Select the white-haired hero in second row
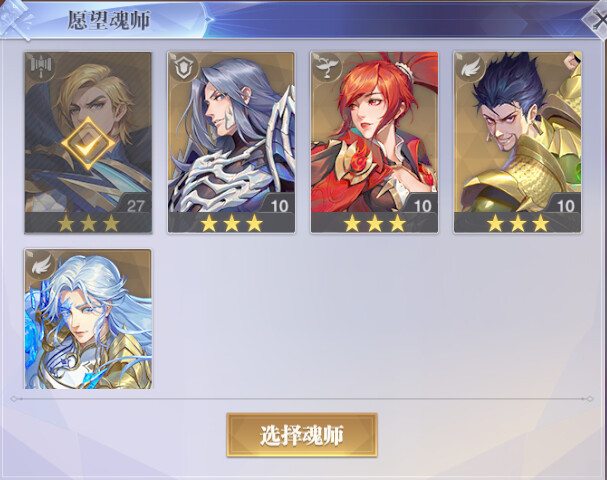 (x=88, y=319)
